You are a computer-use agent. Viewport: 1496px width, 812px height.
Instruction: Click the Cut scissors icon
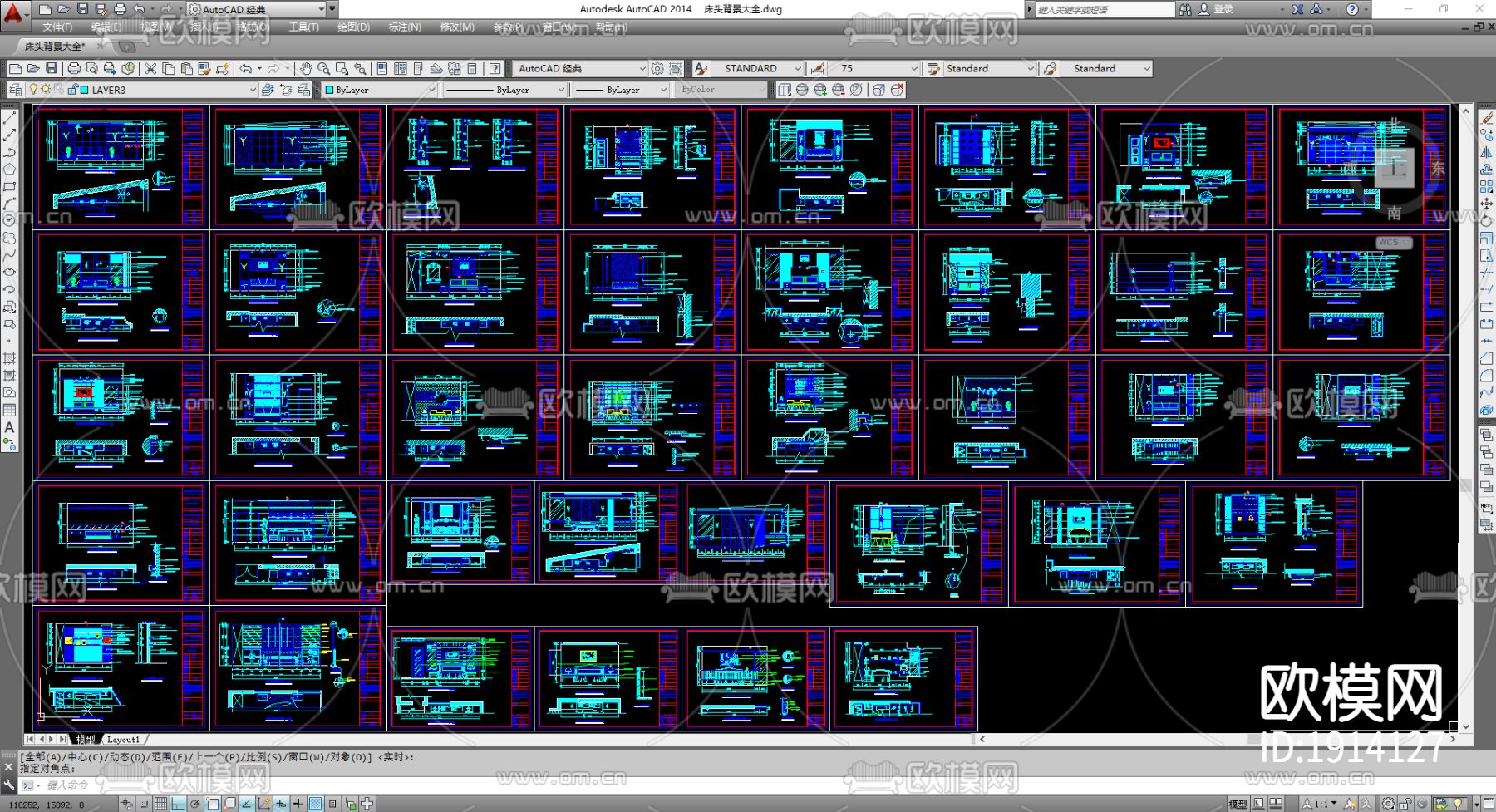tap(150, 68)
